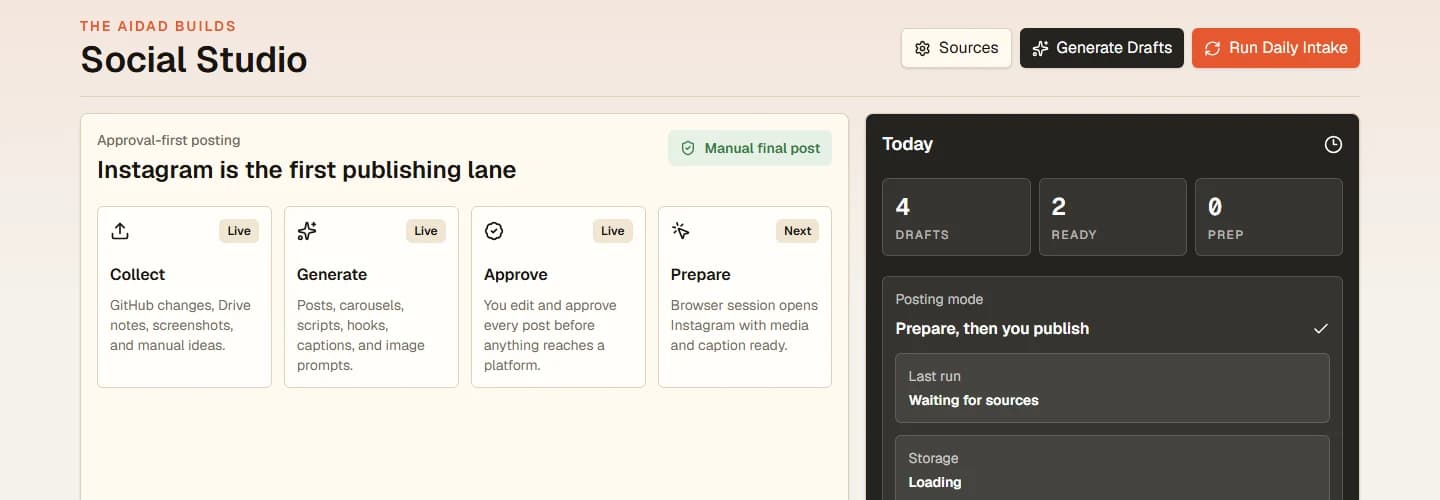Click the Live badge on Collect card

239,231
